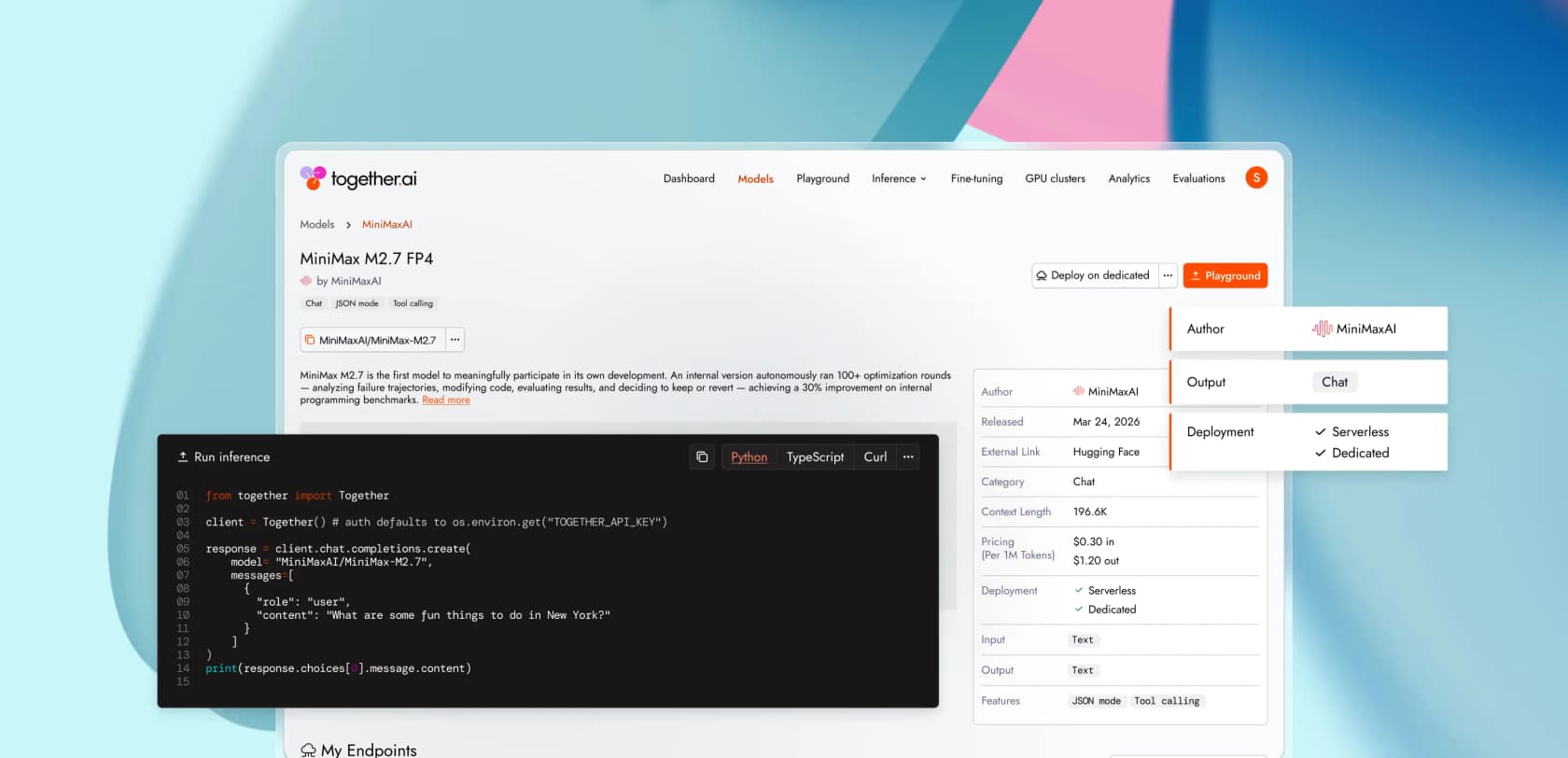Click Dedicated in the Deployment callout
The image size is (1568, 758).
[x=1351, y=453]
